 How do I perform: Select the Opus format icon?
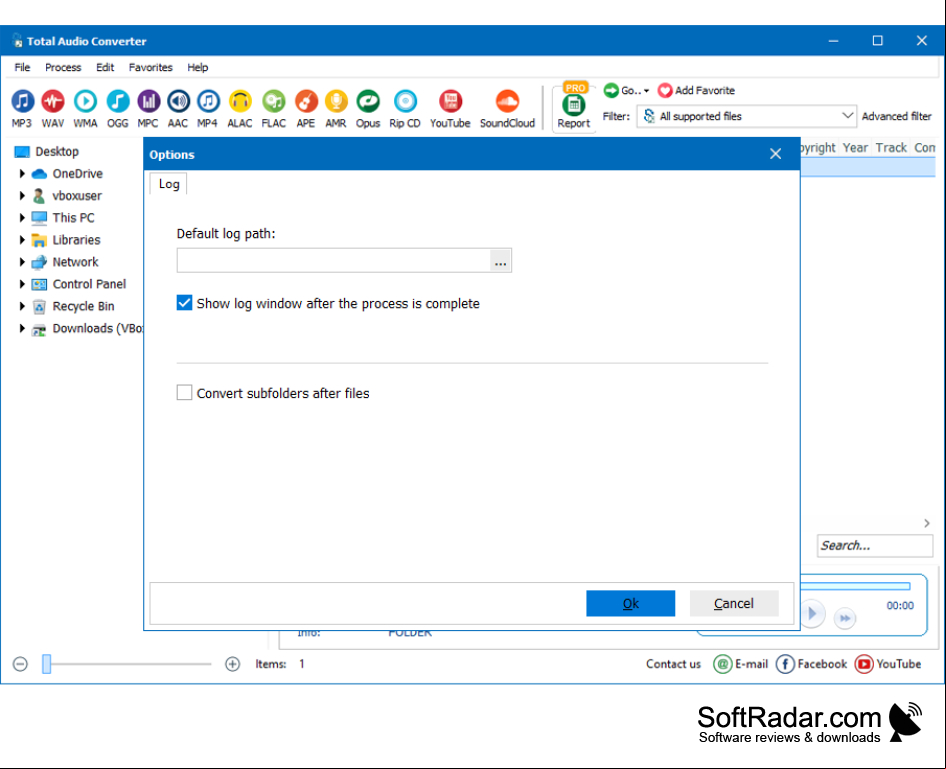[x=368, y=109]
